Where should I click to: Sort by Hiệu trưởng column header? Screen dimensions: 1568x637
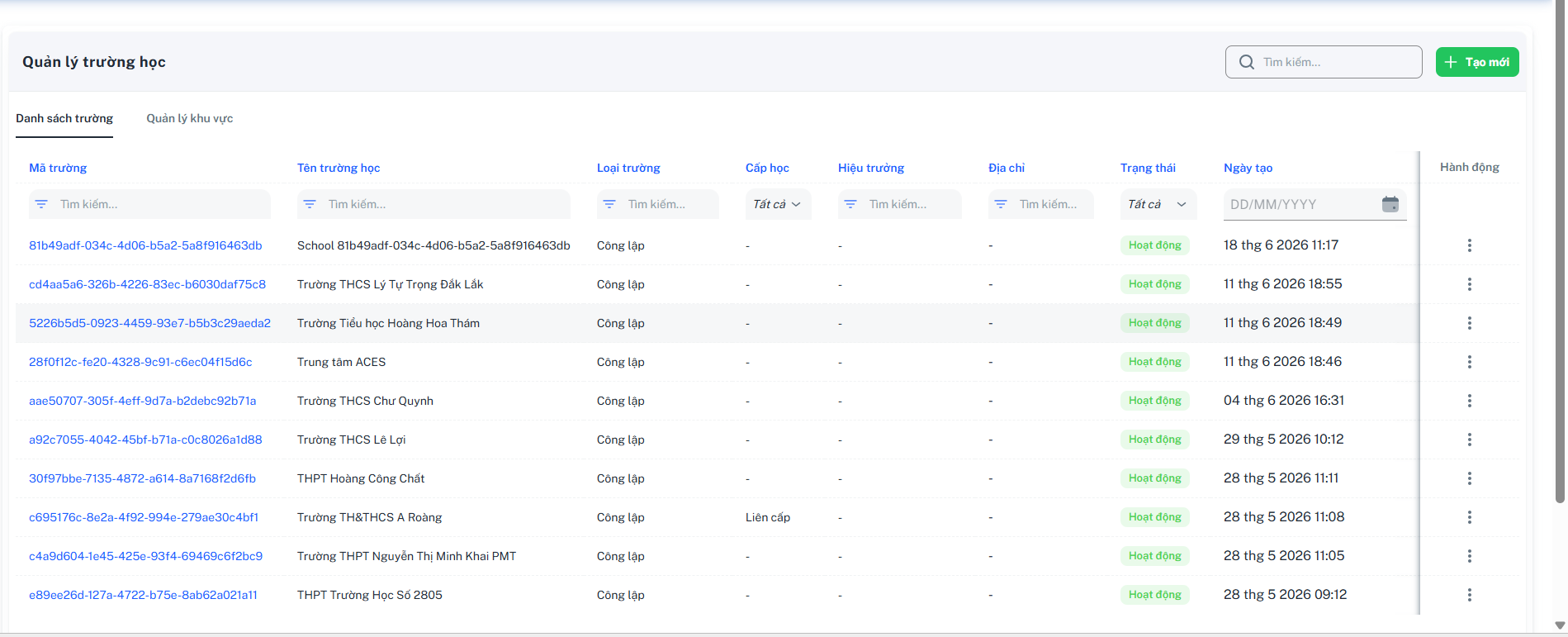871,168
